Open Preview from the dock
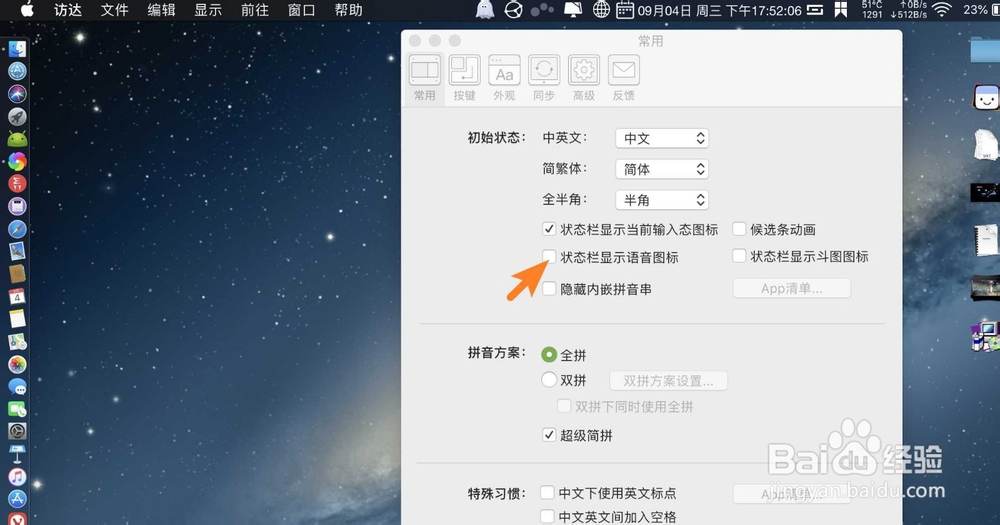This screenshot has width=1000, height=525. [x=17, y=251]
